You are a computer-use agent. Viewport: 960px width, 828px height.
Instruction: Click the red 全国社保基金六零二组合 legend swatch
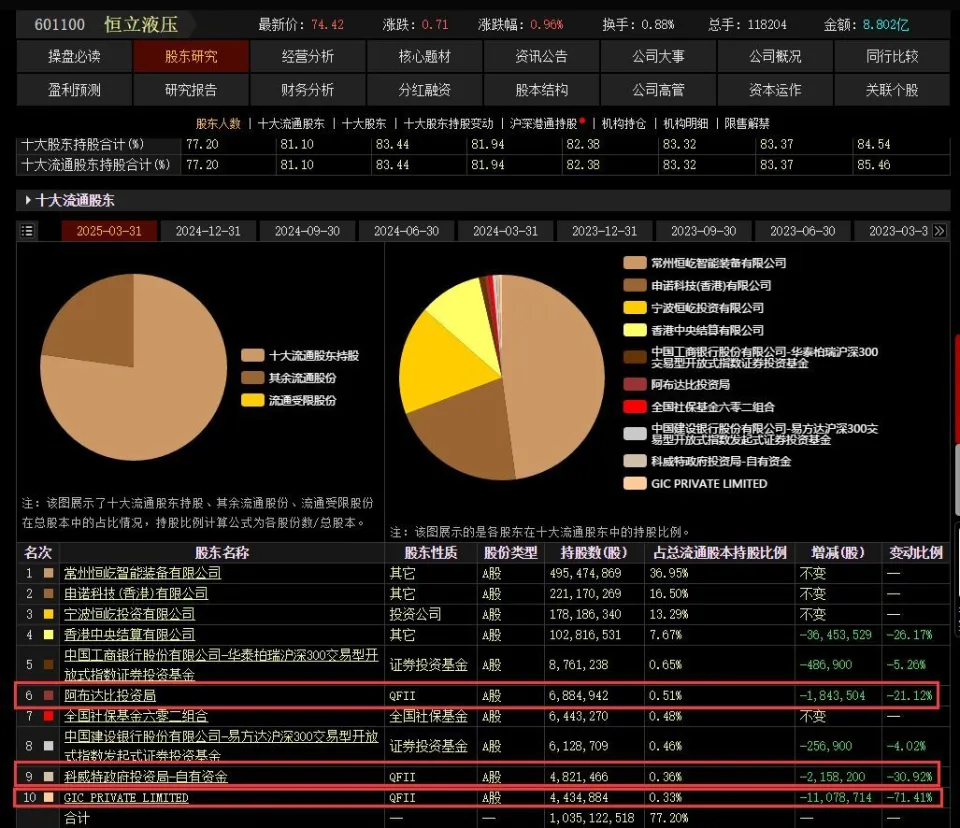click(x=634, y=407)
